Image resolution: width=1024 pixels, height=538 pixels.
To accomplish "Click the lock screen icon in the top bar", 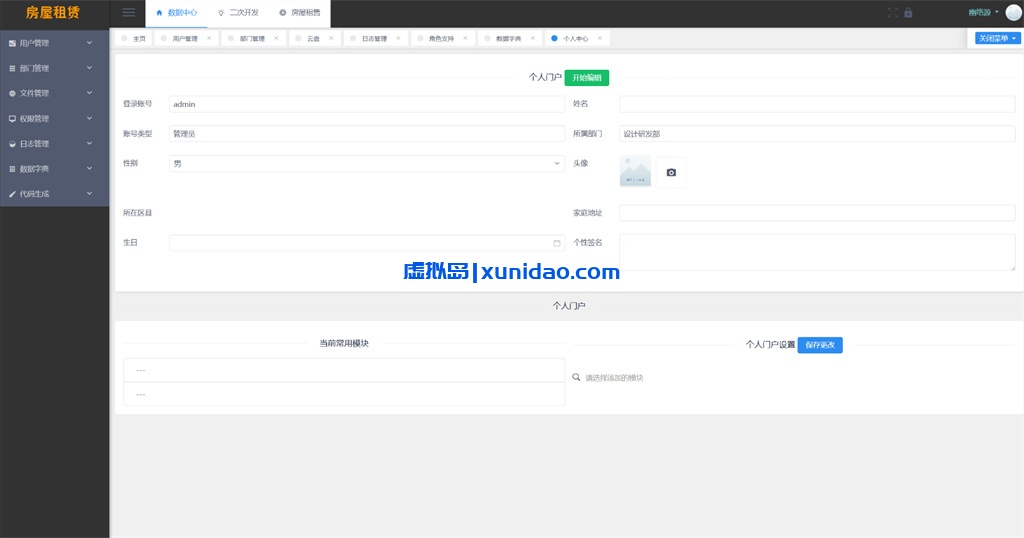I will point(908,12).
